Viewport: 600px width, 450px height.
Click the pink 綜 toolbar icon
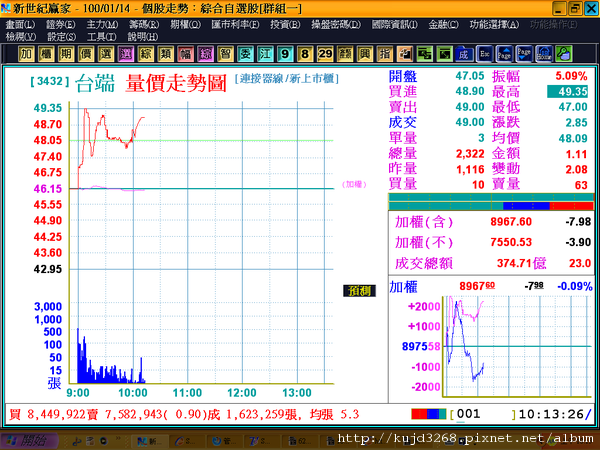pyautogui.click(x=205, y=54)
